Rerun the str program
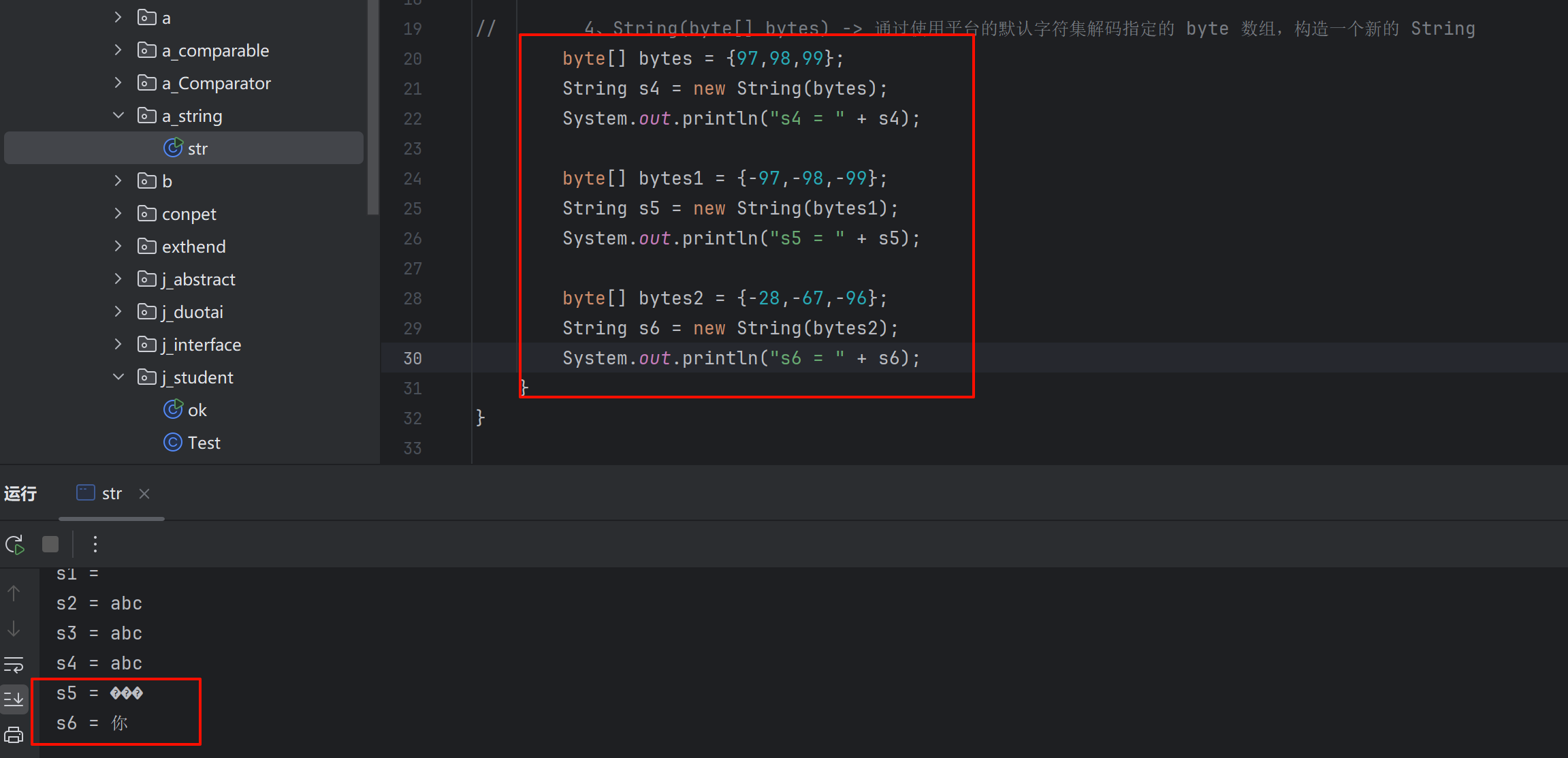The width and height of the screenshot is (1568, 758). (15, 544)
